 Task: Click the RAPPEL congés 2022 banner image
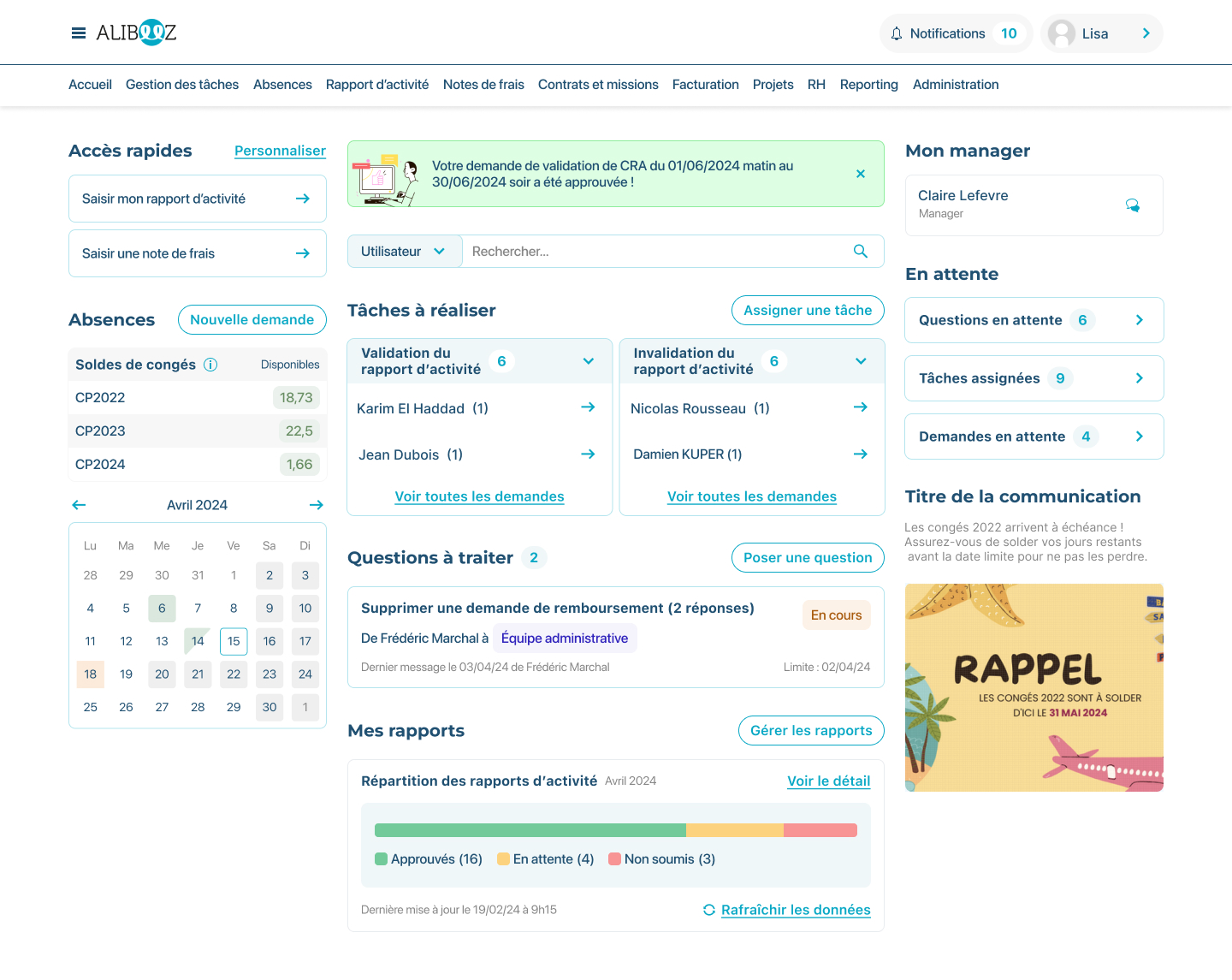click(x=1034, y=687)
